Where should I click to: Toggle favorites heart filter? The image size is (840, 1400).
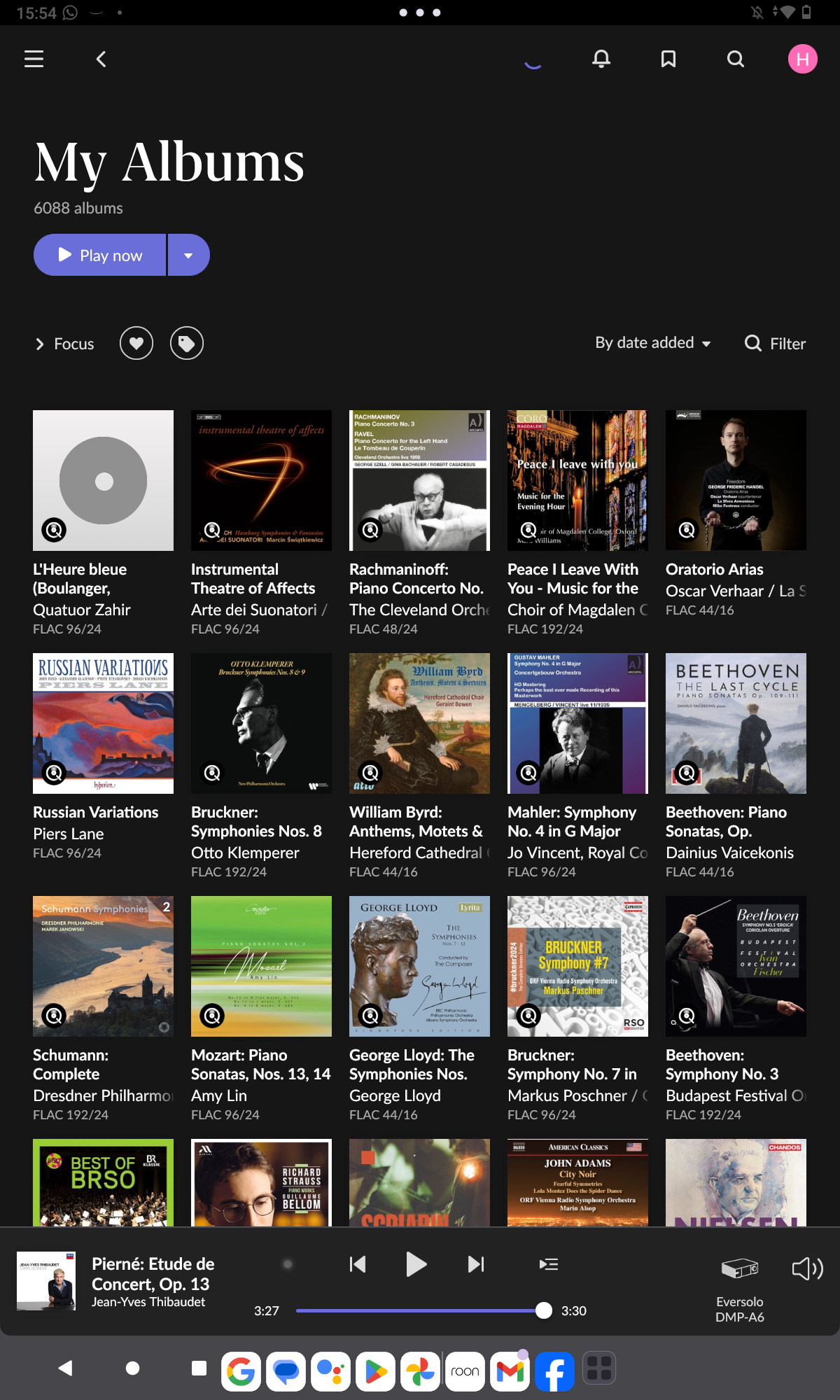[x=136, y=343]
